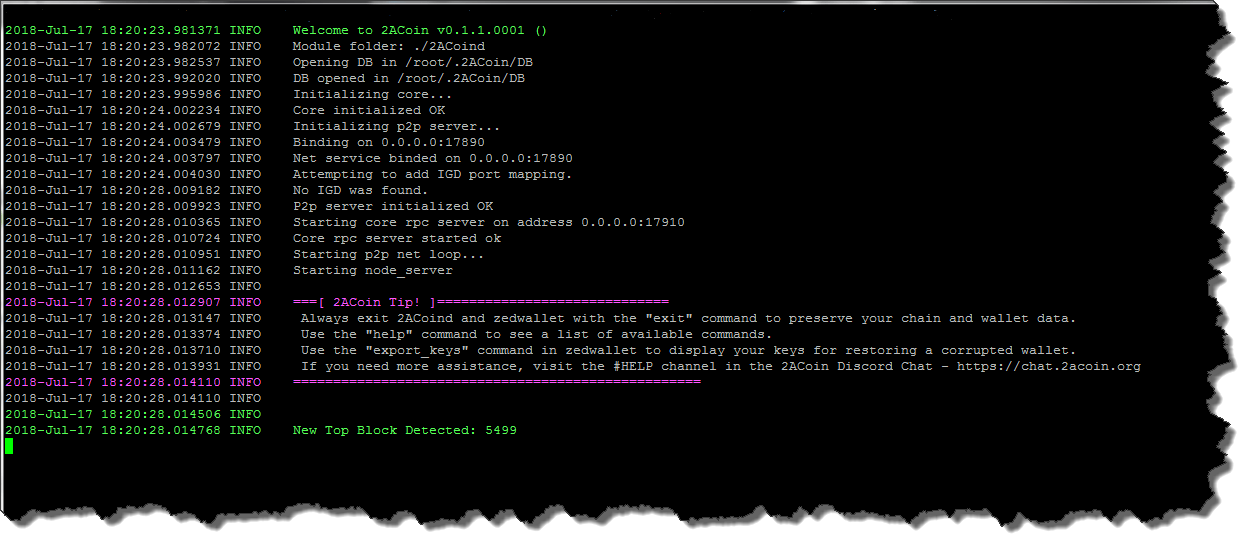Click "Initializing p2p server..." line
The height and width of the screenshot is (548, 1252).
point(396,126)
